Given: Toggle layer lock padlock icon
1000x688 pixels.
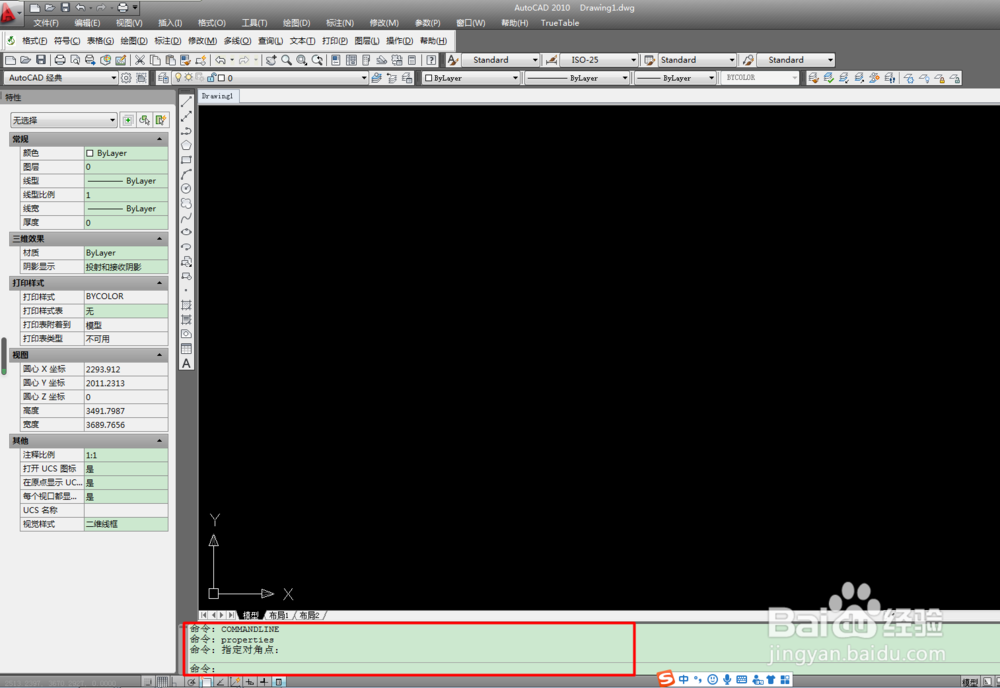Looking at the screenshot, I should click(212, 78).
